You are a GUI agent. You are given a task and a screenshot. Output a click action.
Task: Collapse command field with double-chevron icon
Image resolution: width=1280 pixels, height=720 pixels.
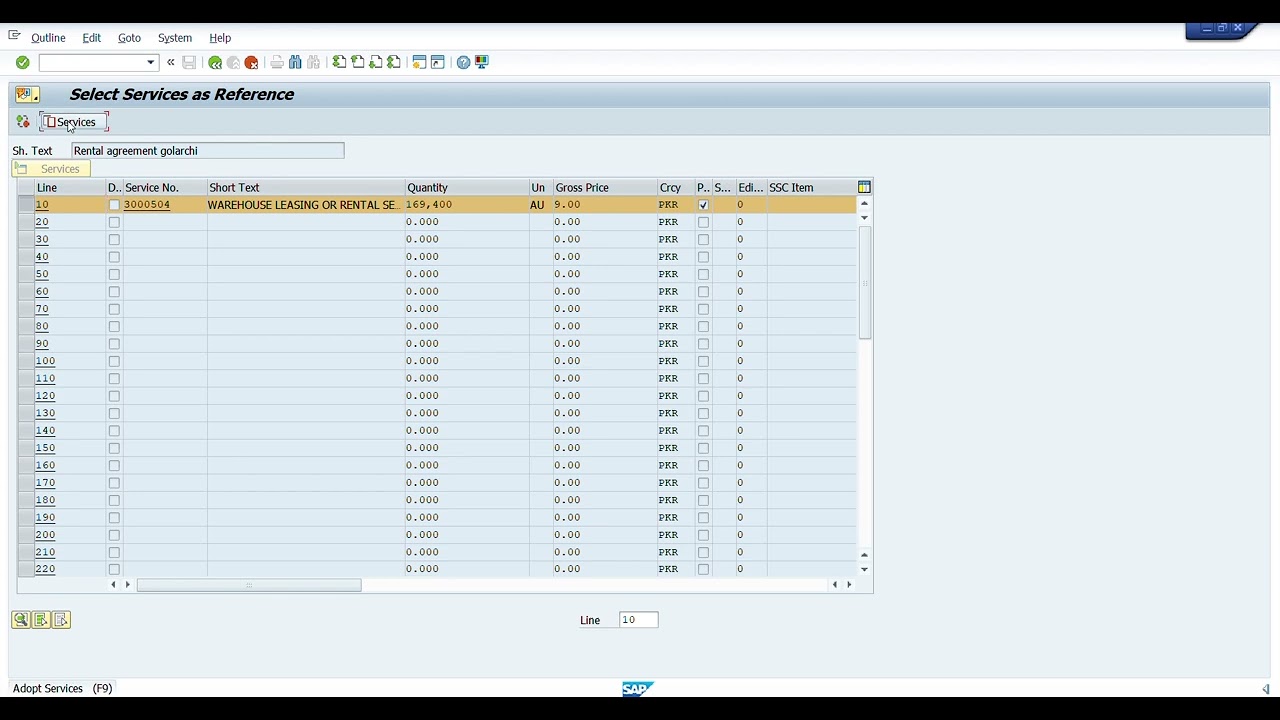[x=171, y=62]
